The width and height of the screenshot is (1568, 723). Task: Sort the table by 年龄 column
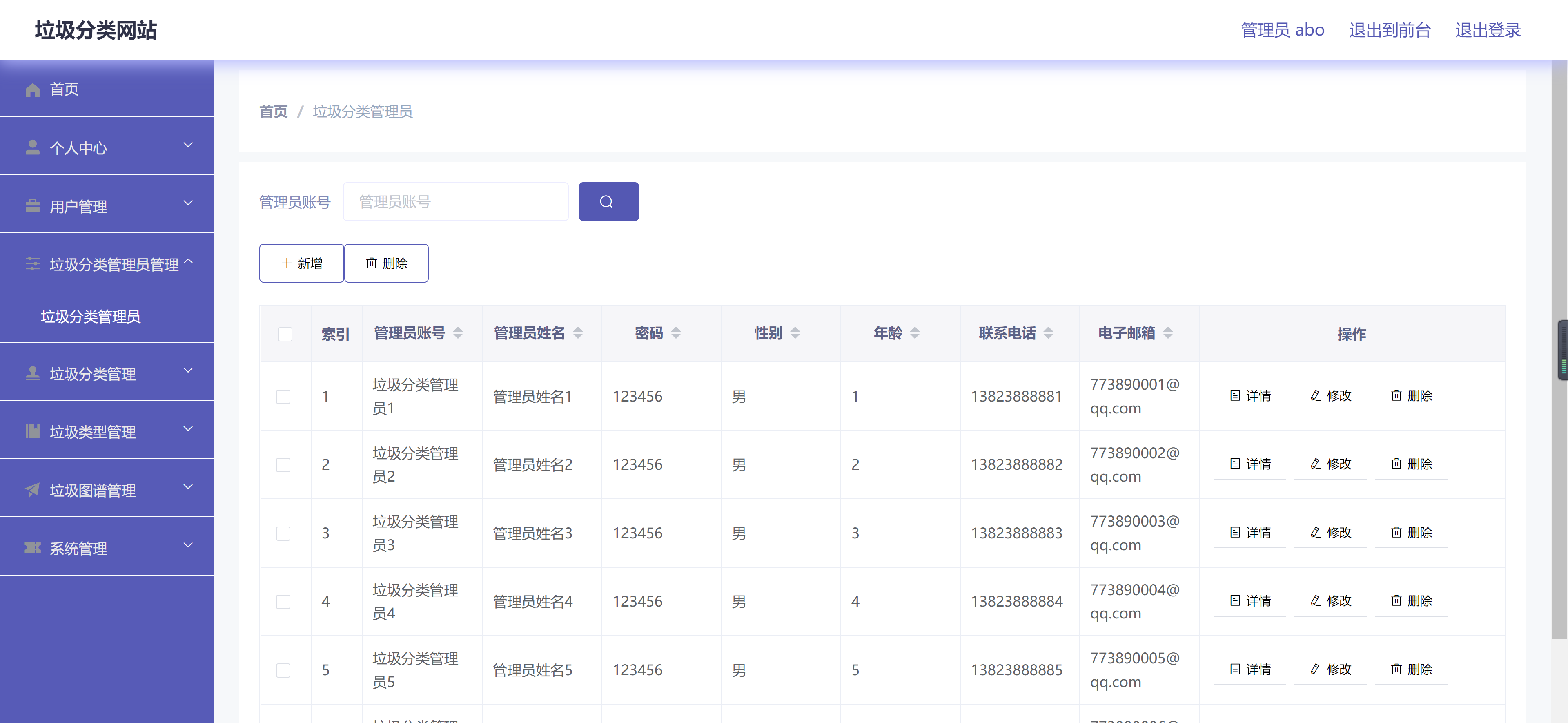coord(915,333)
